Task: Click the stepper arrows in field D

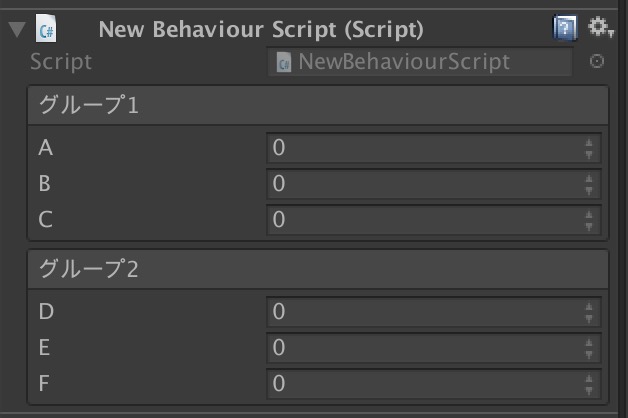Action: click(589, 313)
